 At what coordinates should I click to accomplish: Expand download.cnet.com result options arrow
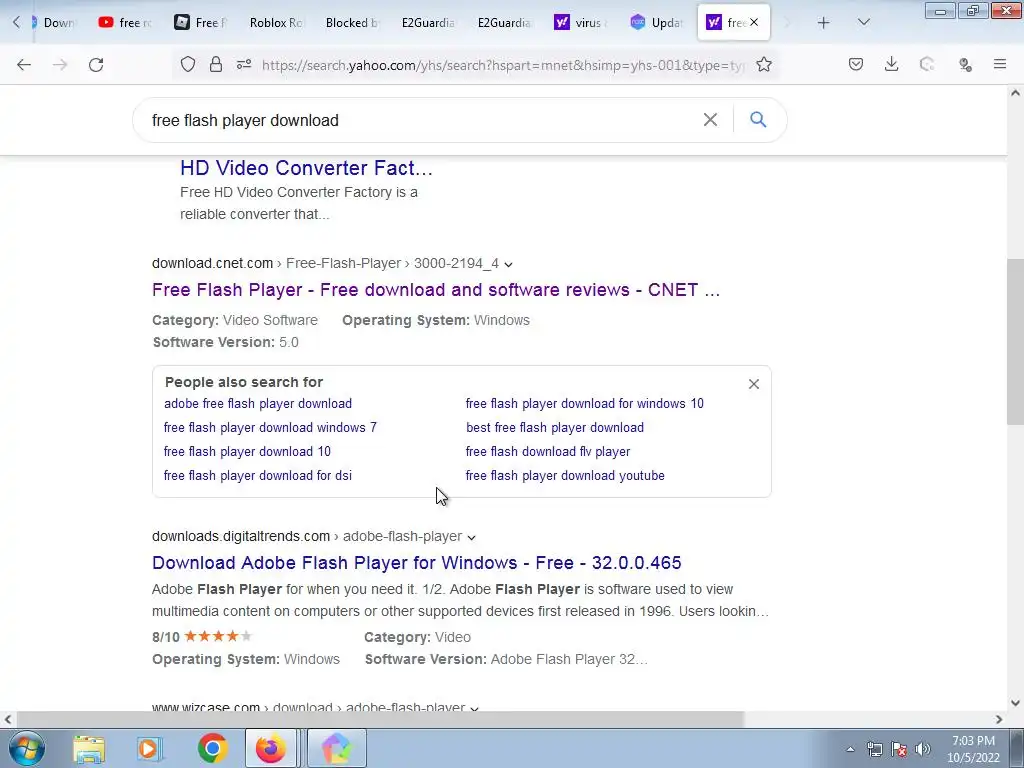point(509,264)
